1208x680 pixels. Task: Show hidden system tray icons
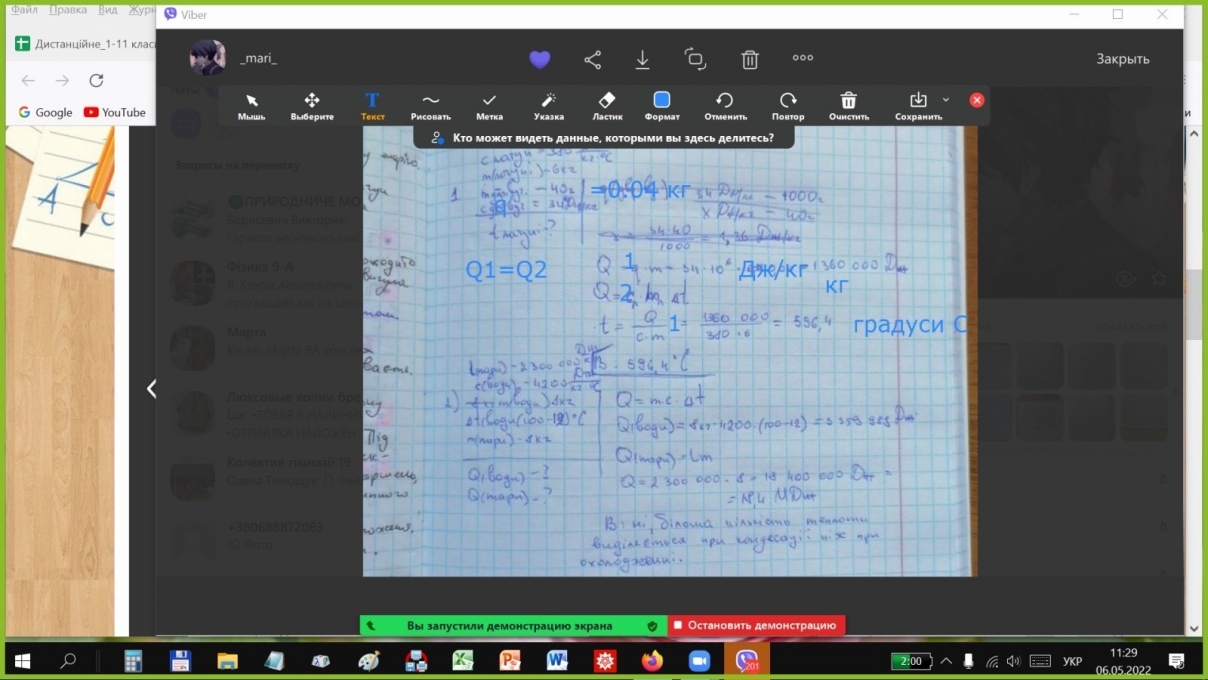coord(944,660)
